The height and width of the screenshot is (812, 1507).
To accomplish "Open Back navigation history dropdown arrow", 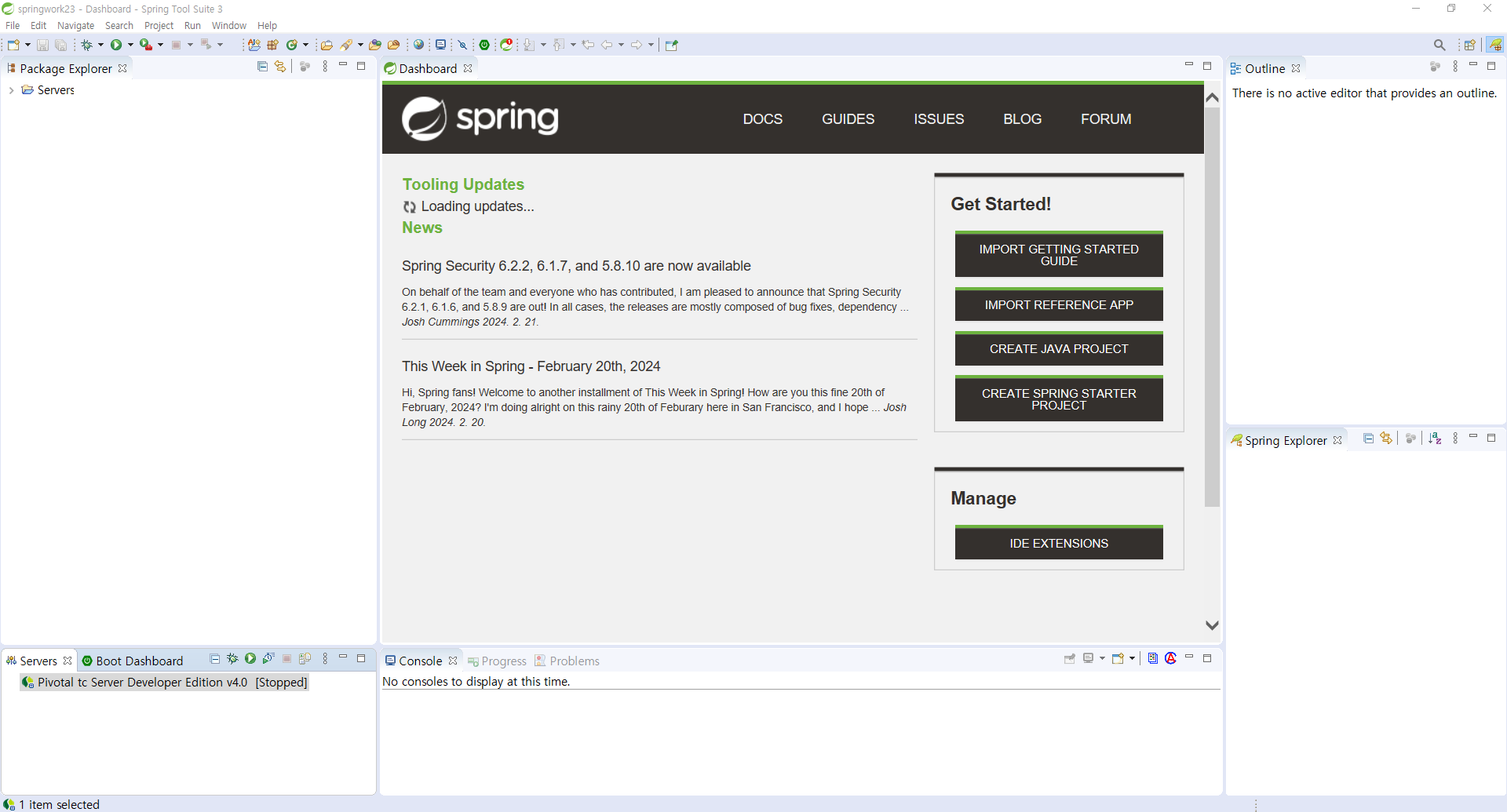I will 621,45.
